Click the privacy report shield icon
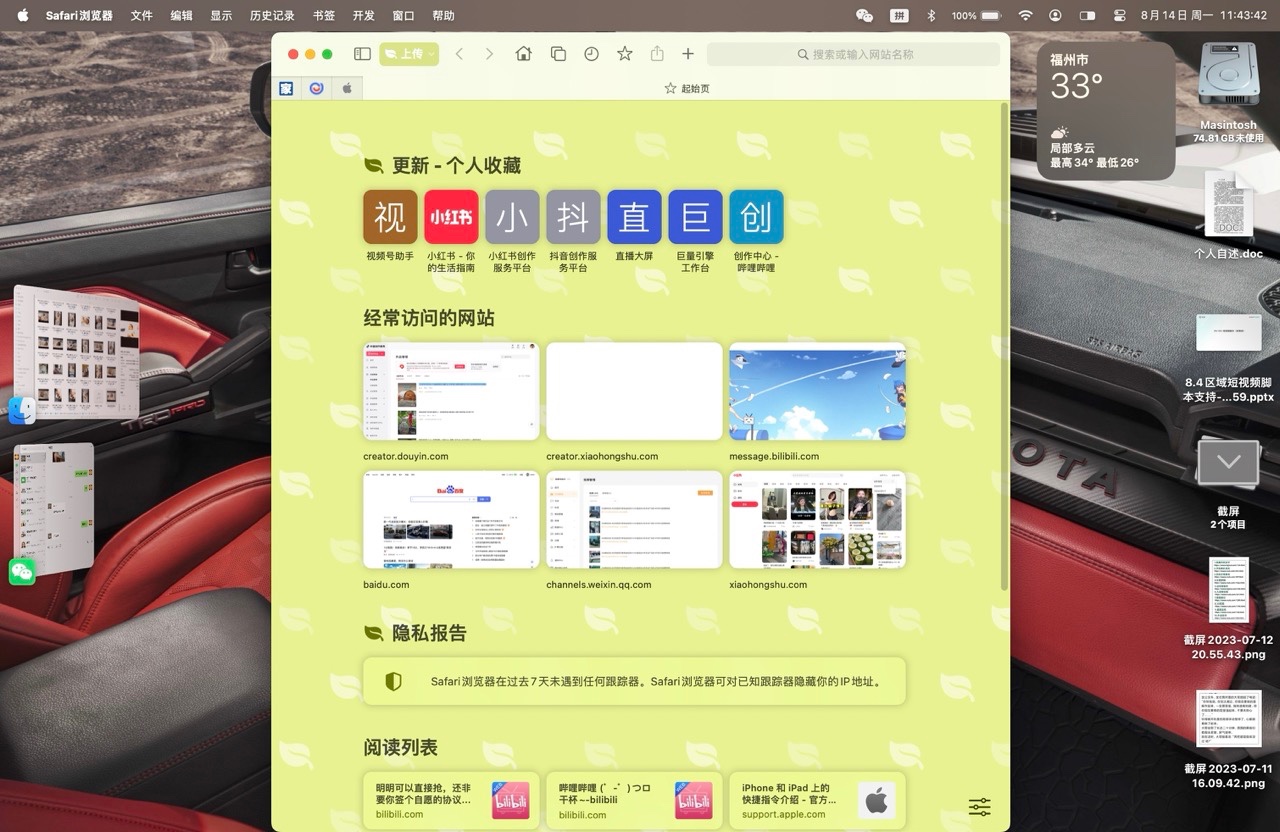 pyautogui.click(x=393, y=681)
